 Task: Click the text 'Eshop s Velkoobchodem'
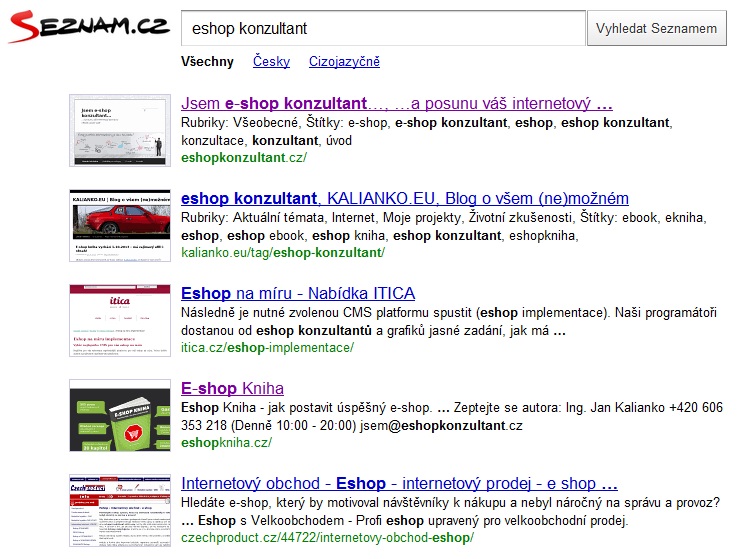pos(271,521)
